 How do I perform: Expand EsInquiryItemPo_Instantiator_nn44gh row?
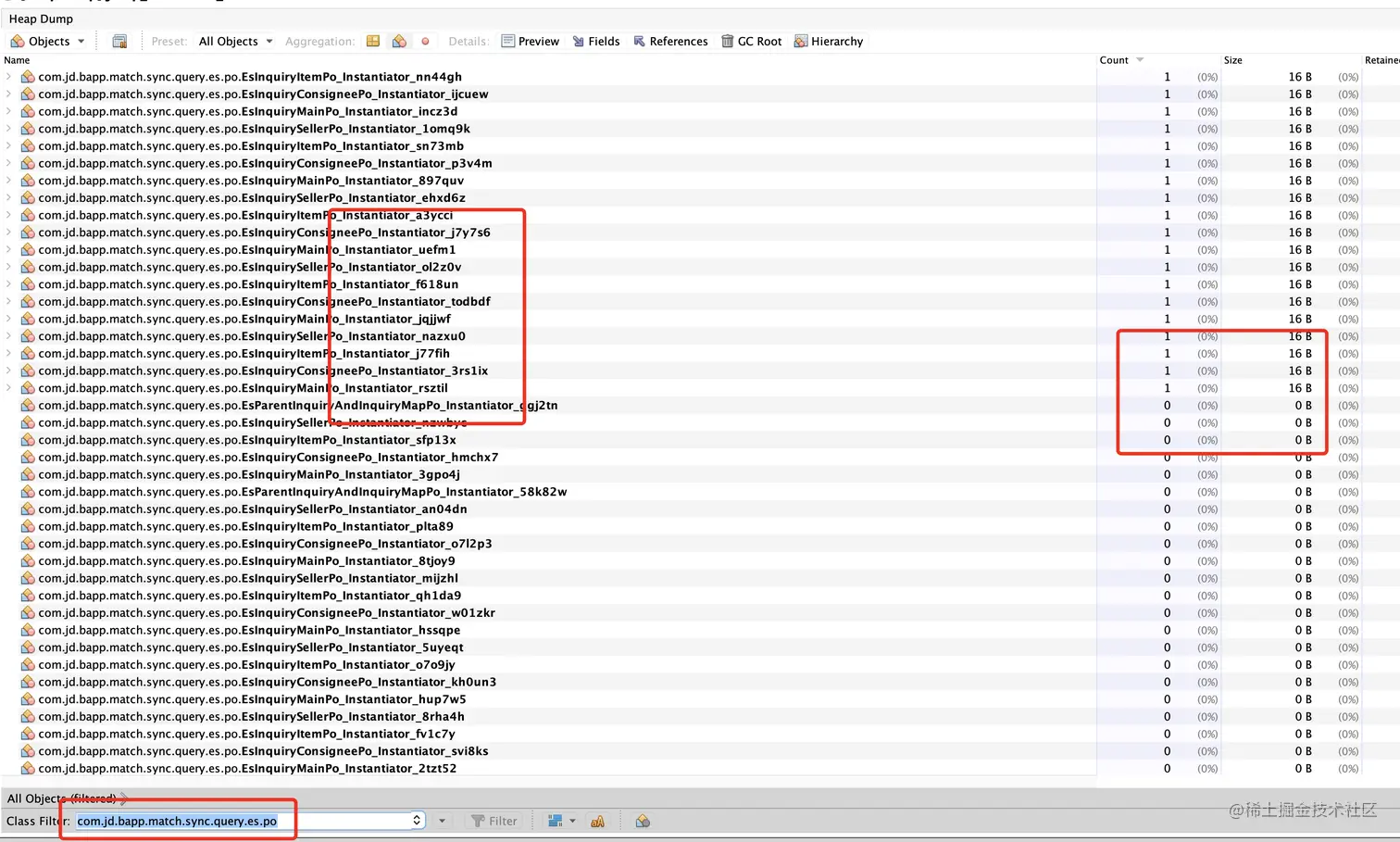tap(9, 77)
